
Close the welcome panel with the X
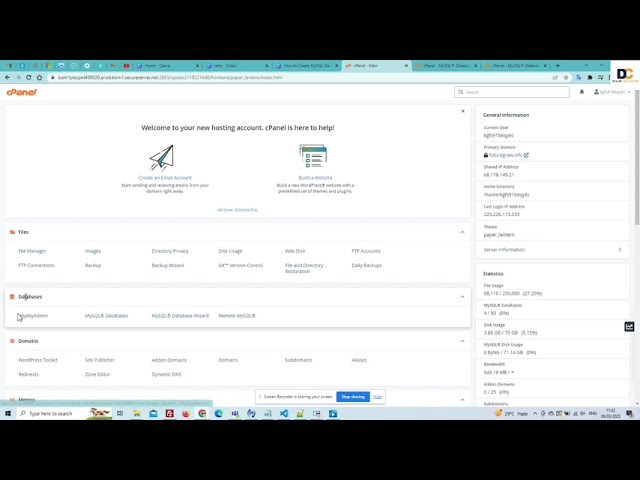click(x=463, y=111)
